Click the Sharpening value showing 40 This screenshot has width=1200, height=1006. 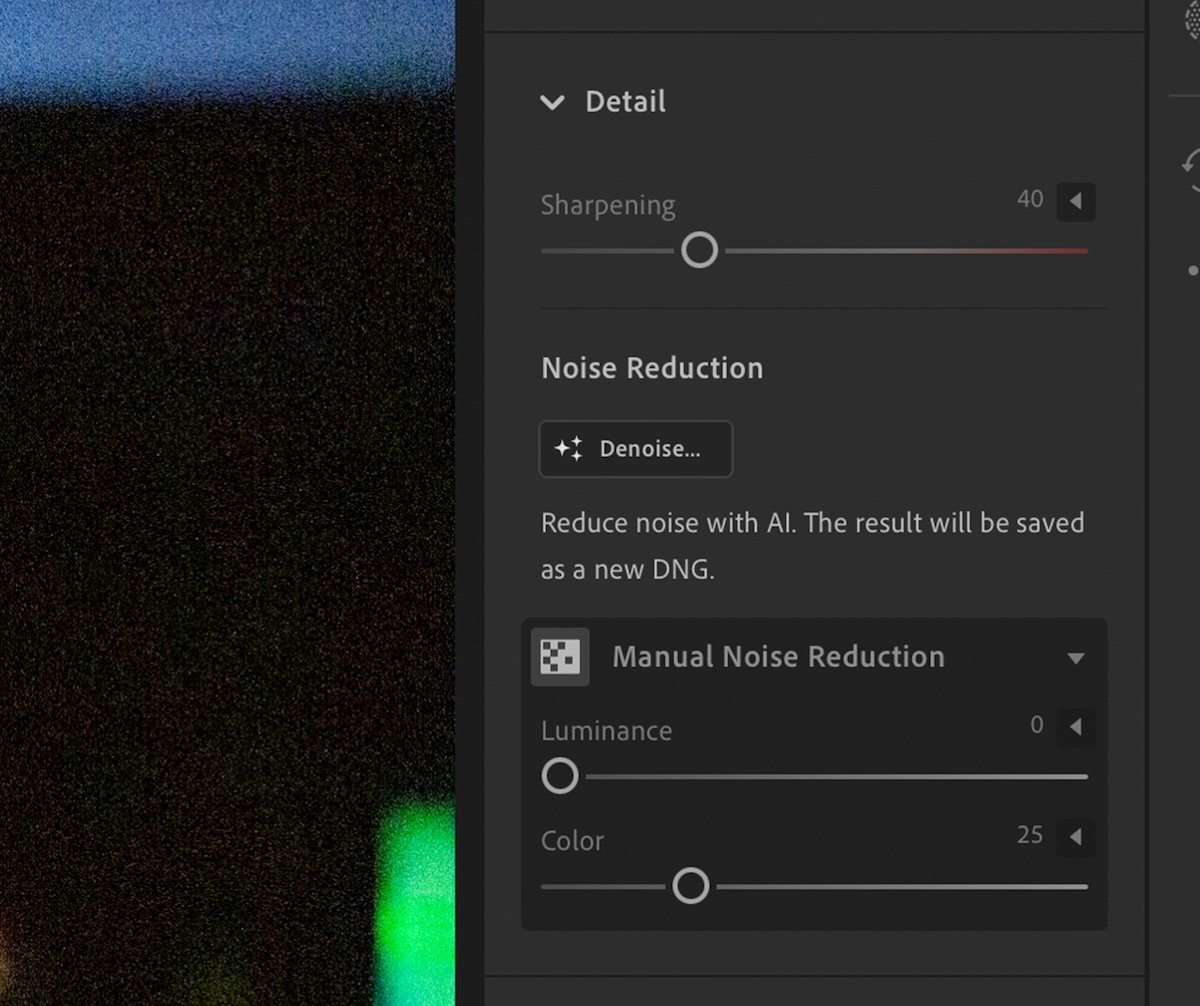(x=1029, y=200)
